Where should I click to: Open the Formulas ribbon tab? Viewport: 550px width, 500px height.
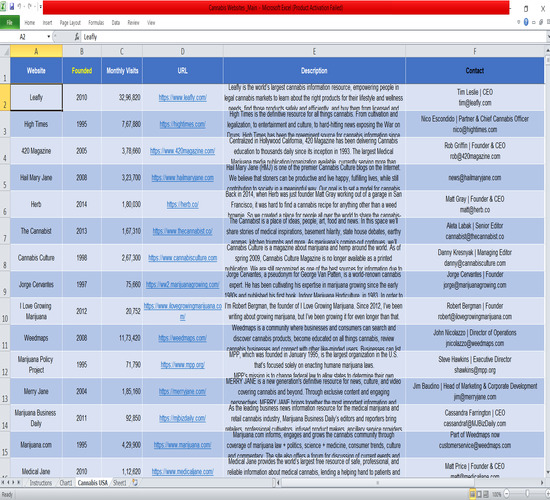coord(96,22)
